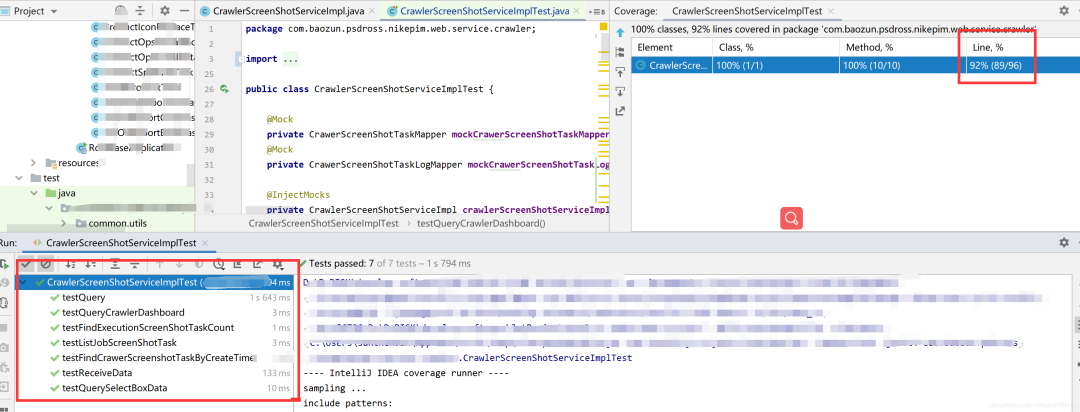Sort test results alphabetically

point(70,264)
